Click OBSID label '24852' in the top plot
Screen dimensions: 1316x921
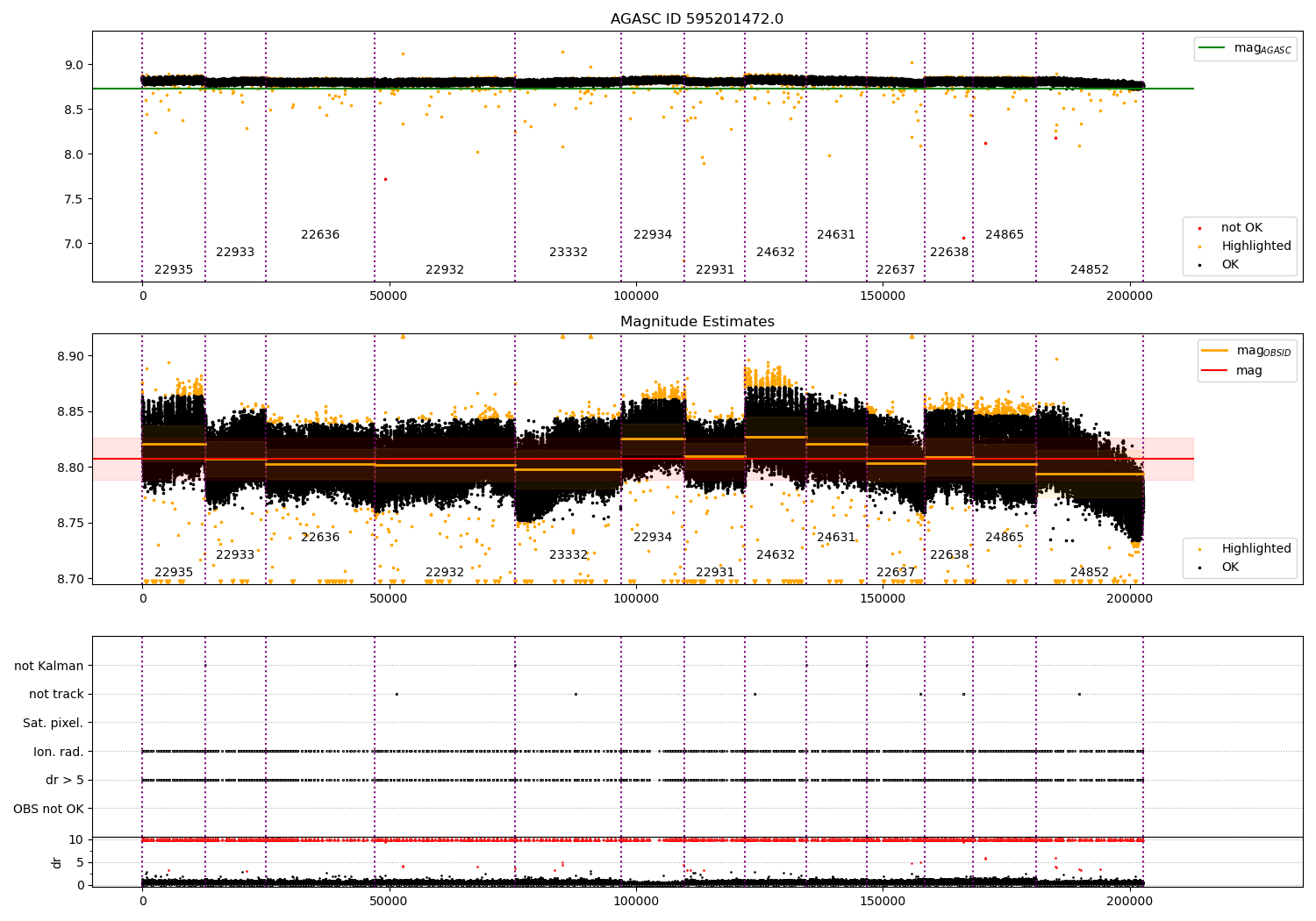[1090, 270]
